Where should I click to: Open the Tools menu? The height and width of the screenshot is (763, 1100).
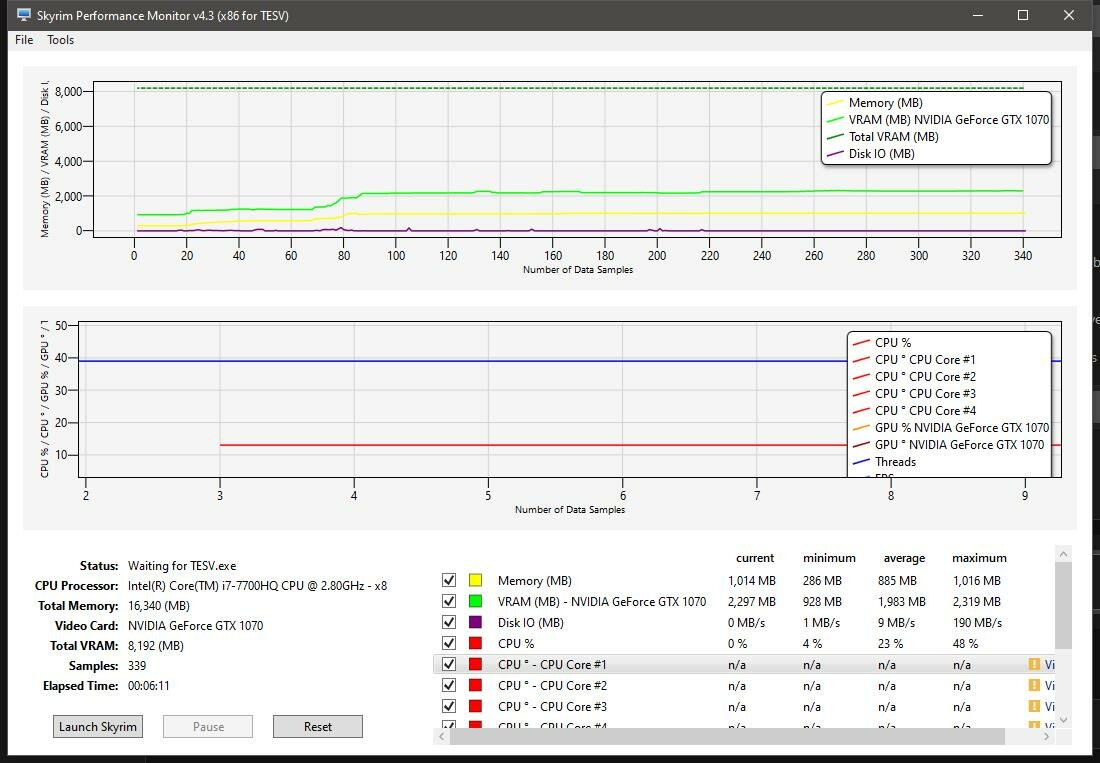pos(60,40)
